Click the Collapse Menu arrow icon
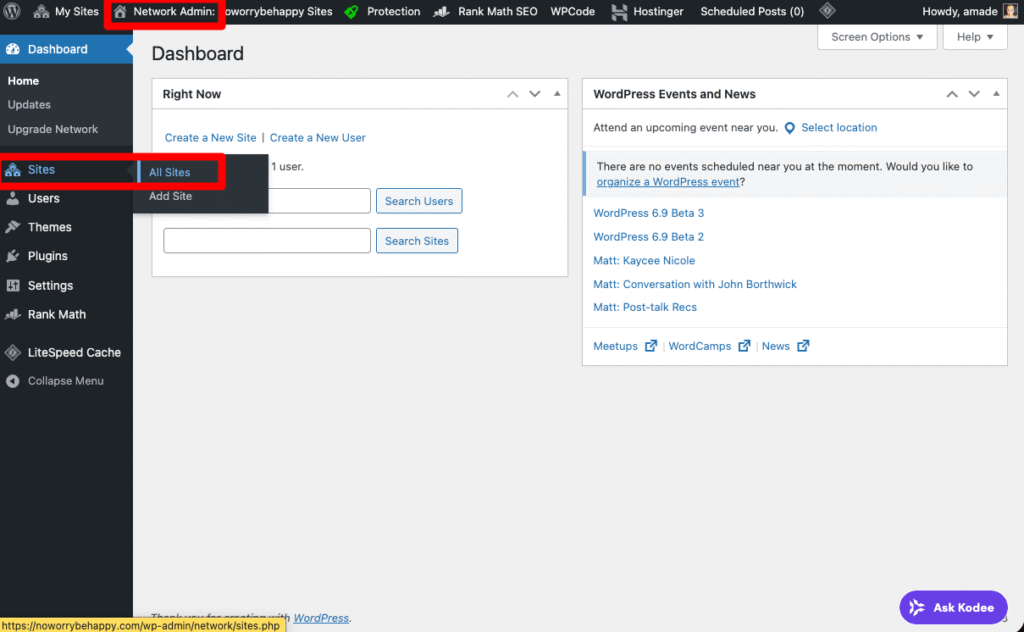This screenshot has height=632, width=1024. 13,381
